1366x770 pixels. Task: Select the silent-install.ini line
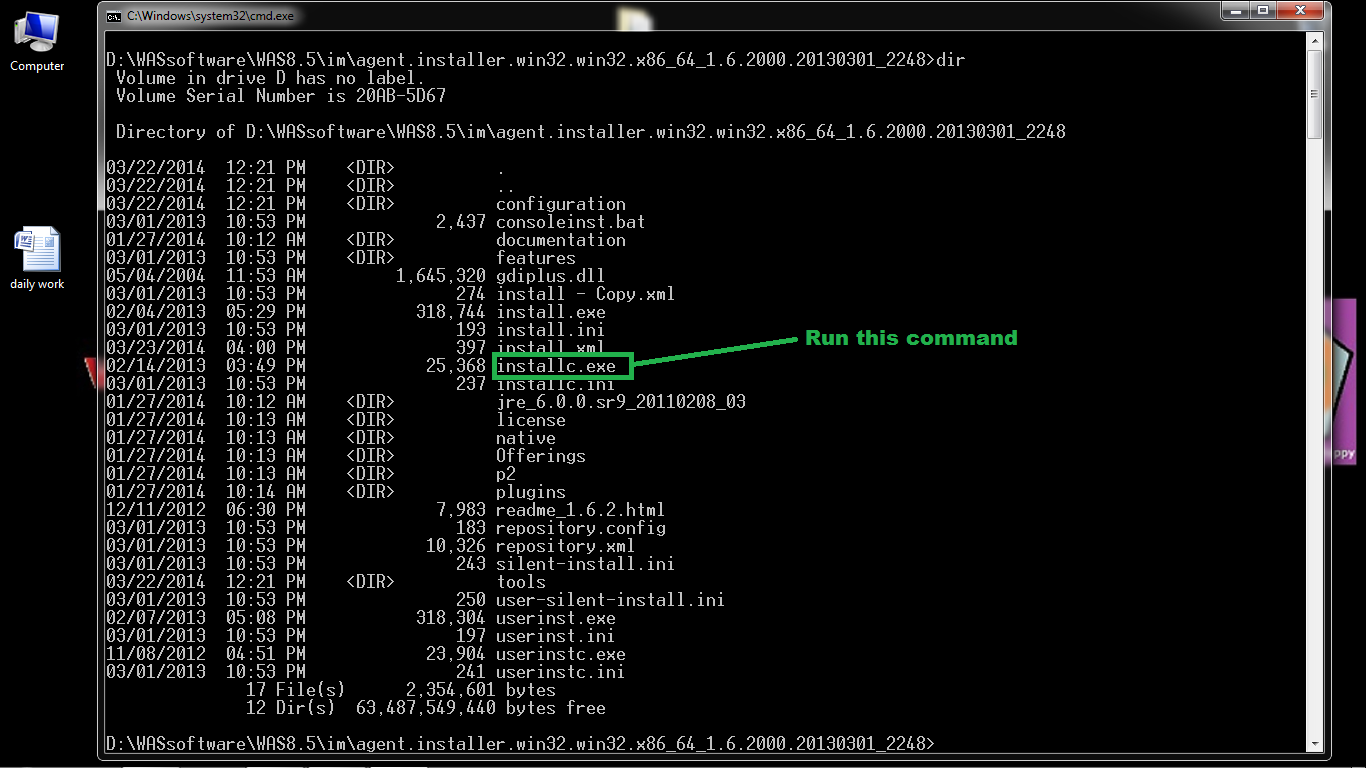[586, 563]
